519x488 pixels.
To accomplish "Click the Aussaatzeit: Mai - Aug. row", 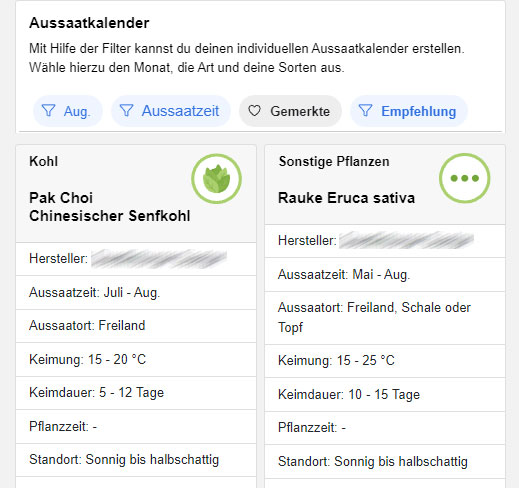I will pyautogui.click(x=385, y=275).
